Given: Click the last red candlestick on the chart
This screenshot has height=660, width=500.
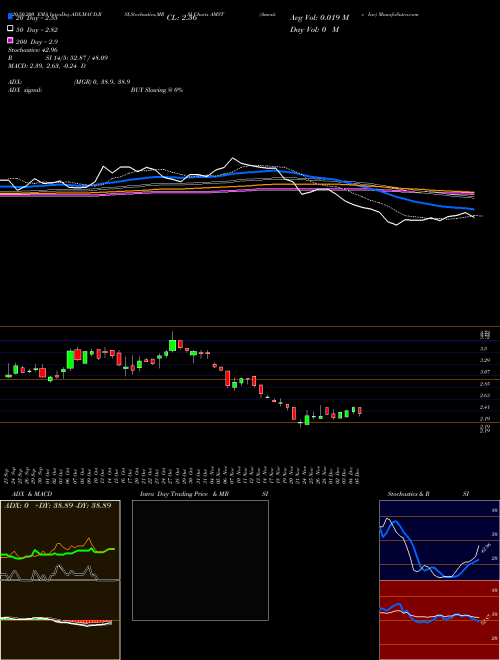Looking at the screenshot, I should tap(360, 411).
